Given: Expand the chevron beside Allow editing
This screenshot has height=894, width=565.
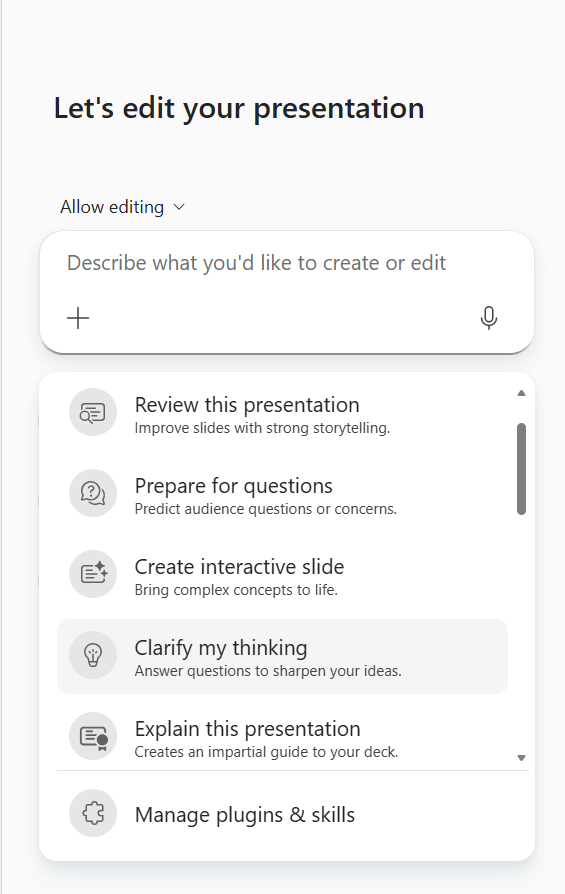Looking at the screenshot, I should [x=179, y=207].
